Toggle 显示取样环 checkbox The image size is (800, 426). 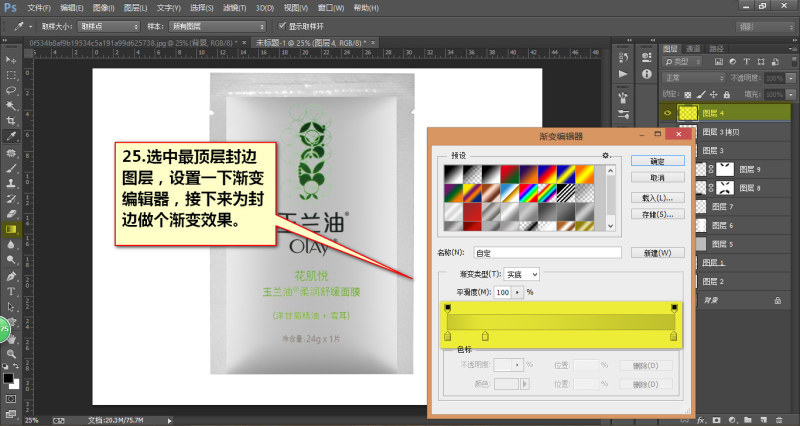[282, 26]
